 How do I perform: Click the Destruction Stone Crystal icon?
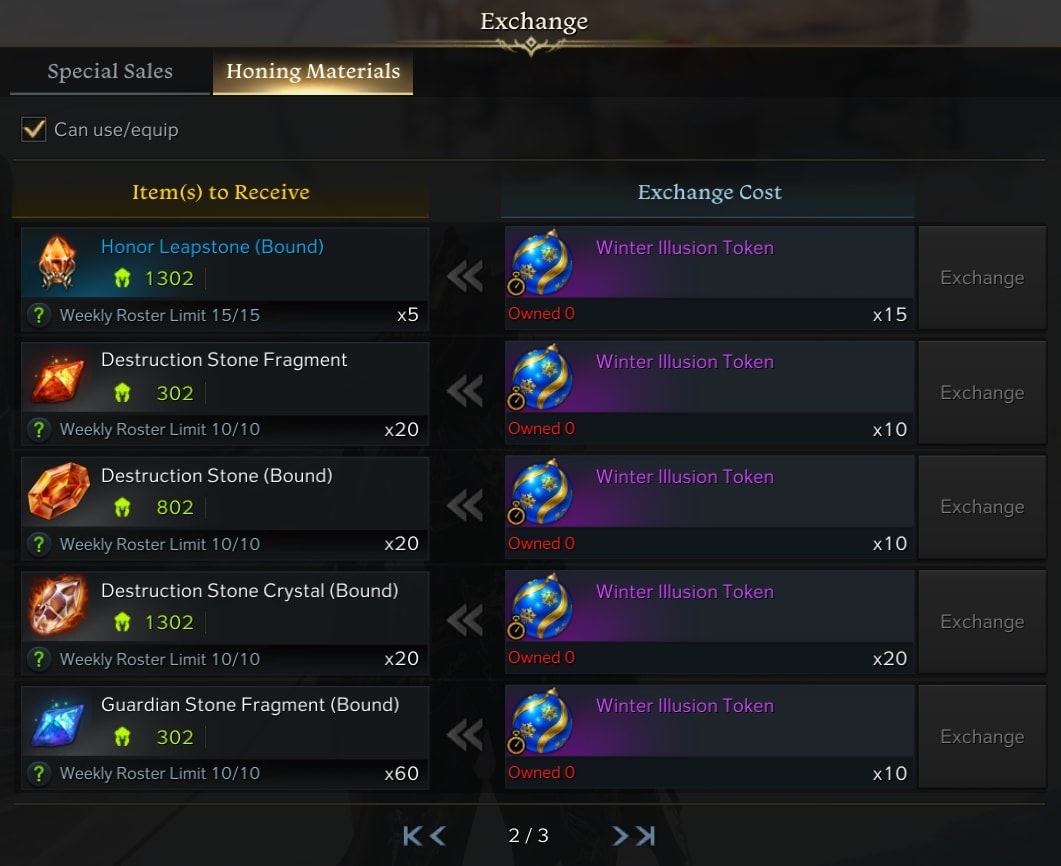click(58, 606)
